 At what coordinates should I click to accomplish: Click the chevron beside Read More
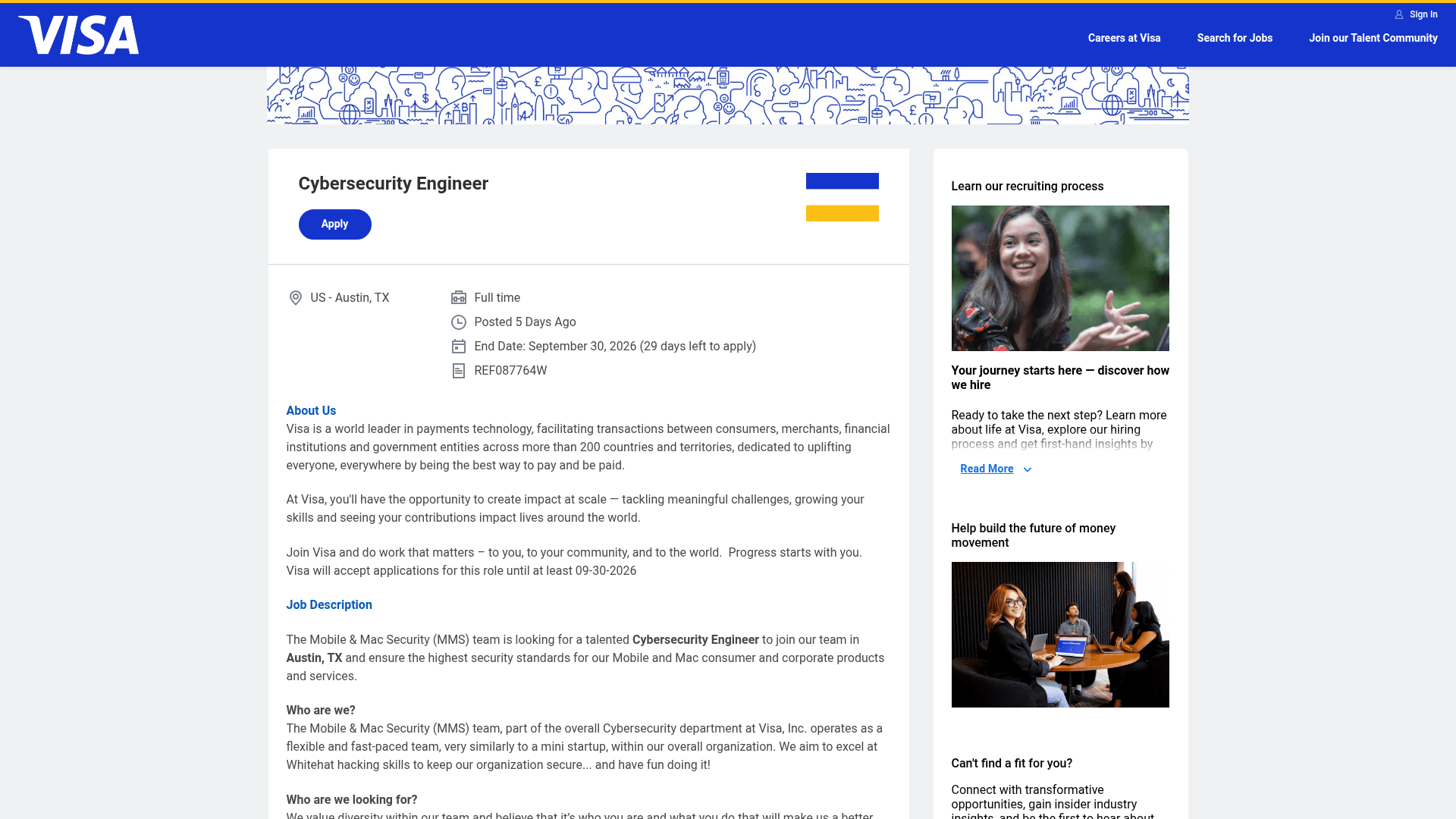click(1028, 469)
